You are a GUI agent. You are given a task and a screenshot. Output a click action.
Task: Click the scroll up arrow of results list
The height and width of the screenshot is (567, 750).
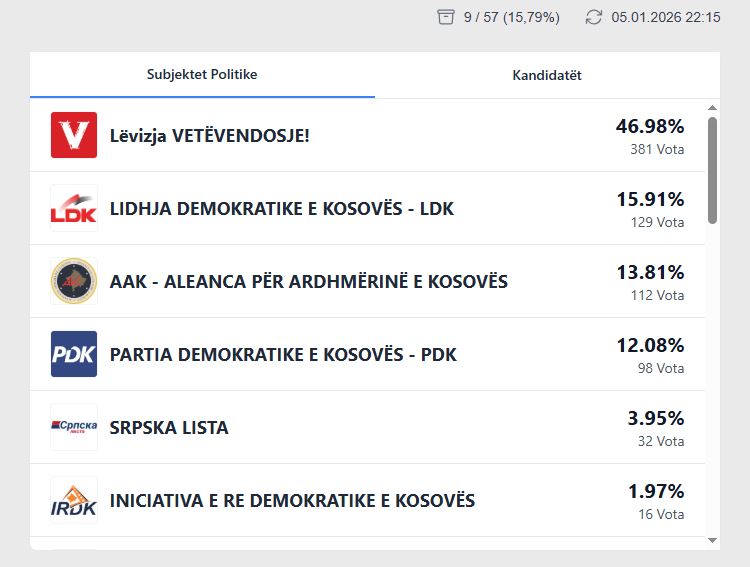(x=712, y=107)
